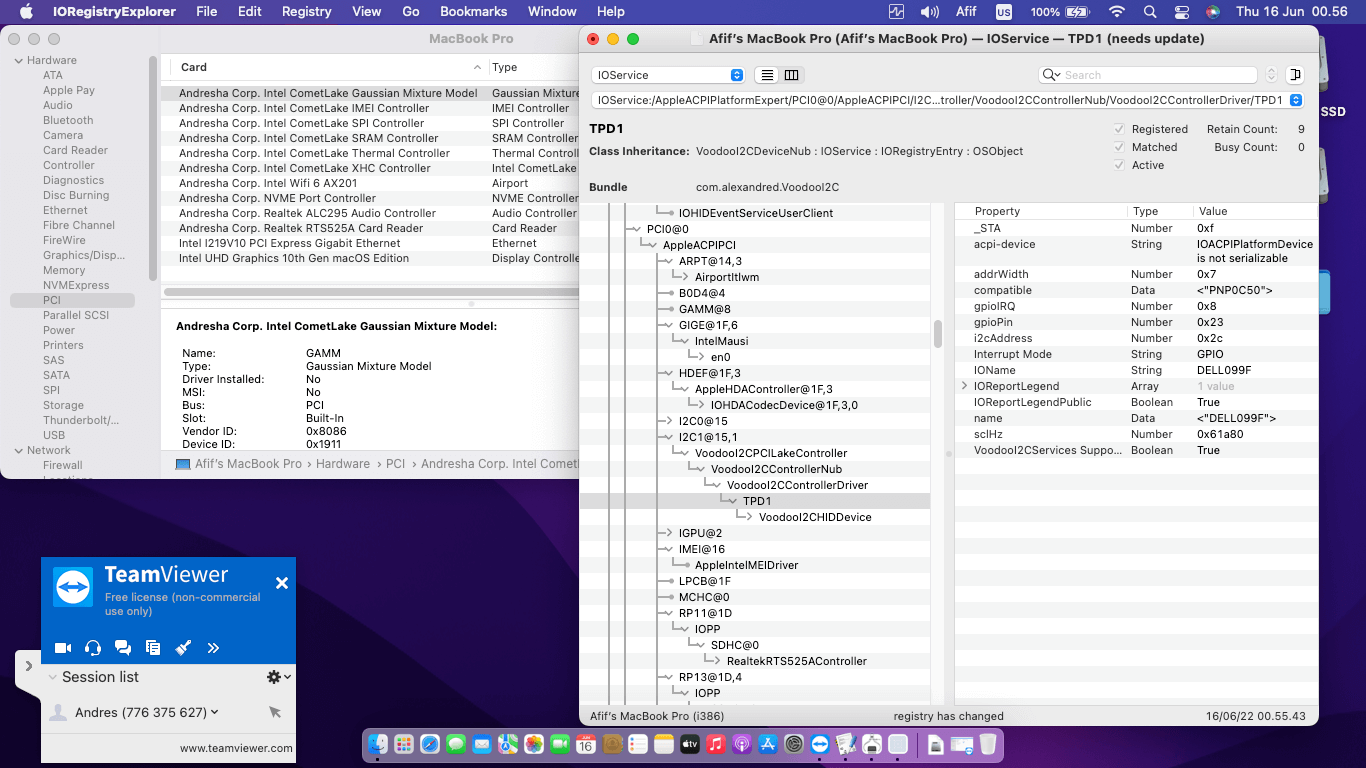Open TeamViewer chat bubbles icon

click(123, 648)
